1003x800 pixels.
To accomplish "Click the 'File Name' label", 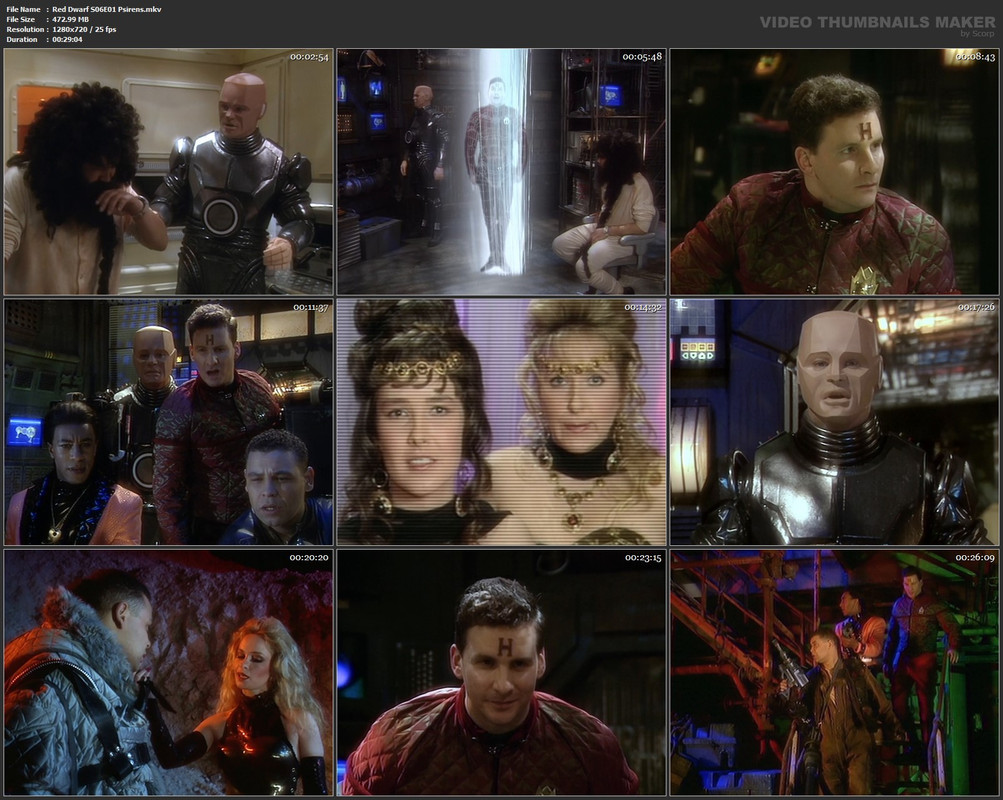I will tap(23, 9).
